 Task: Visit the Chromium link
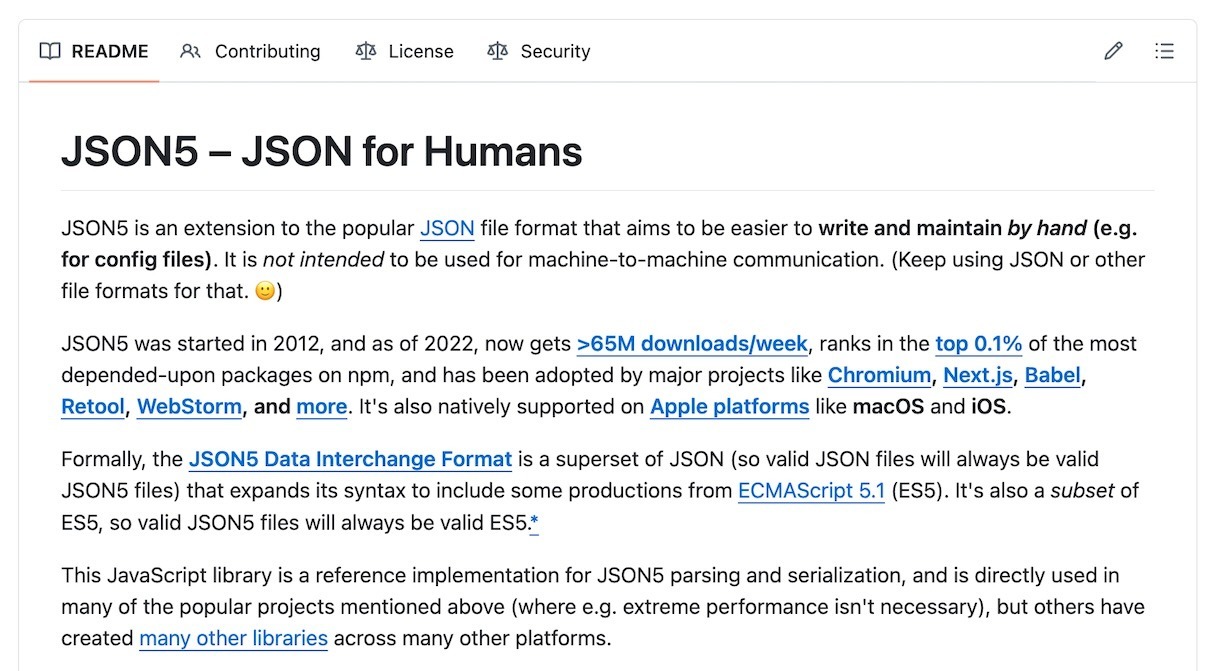[879, 376]
